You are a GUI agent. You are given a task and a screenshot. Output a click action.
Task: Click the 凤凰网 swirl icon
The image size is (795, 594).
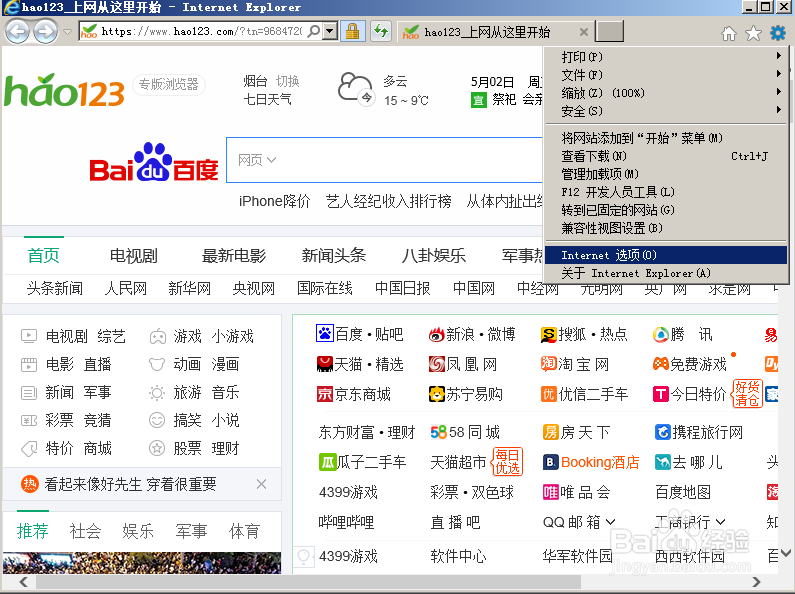pyautogui.click(x=437, y=364)
